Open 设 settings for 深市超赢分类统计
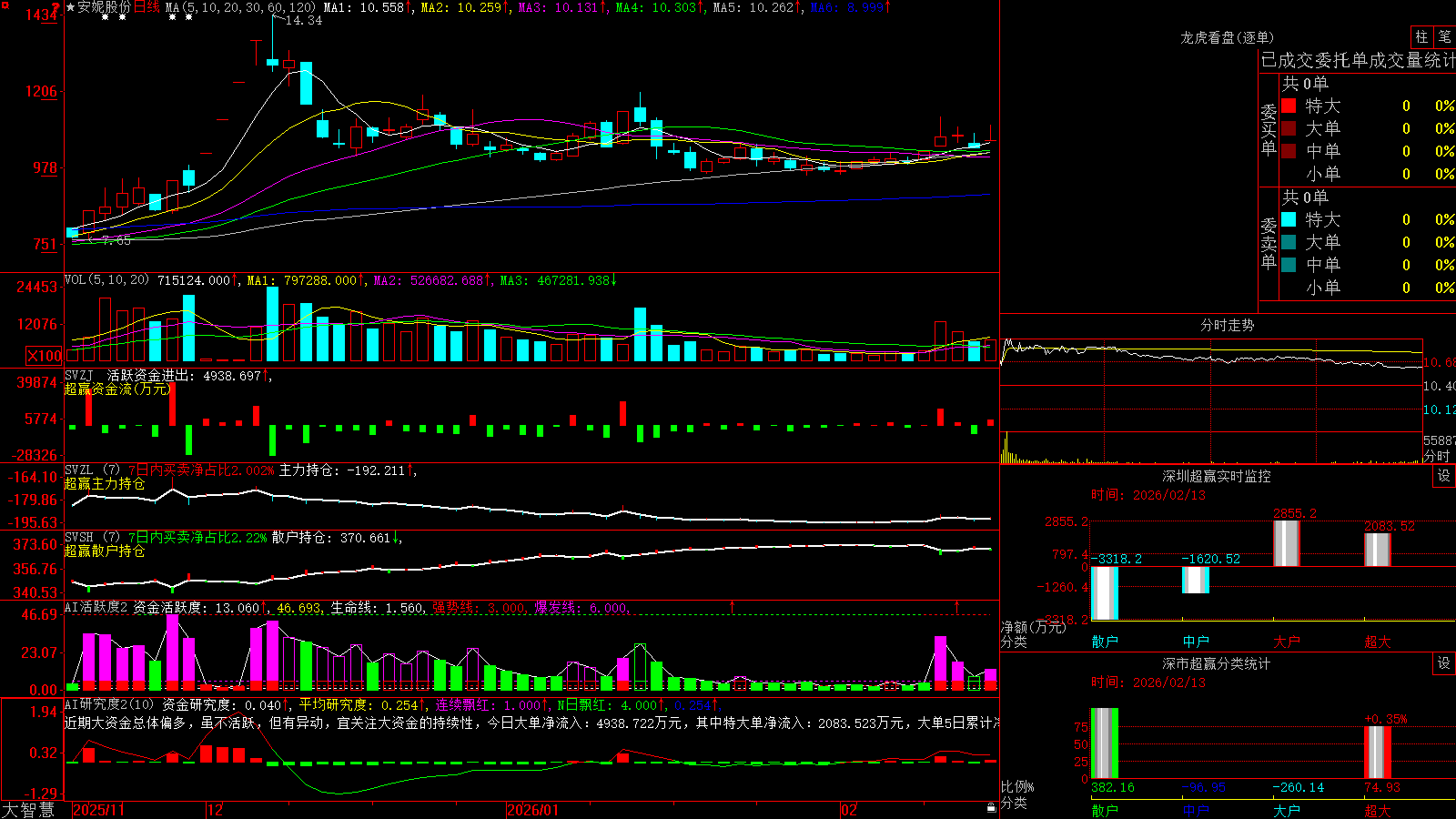This screenshot has height=819, width=1456. tap(1444, 663)
